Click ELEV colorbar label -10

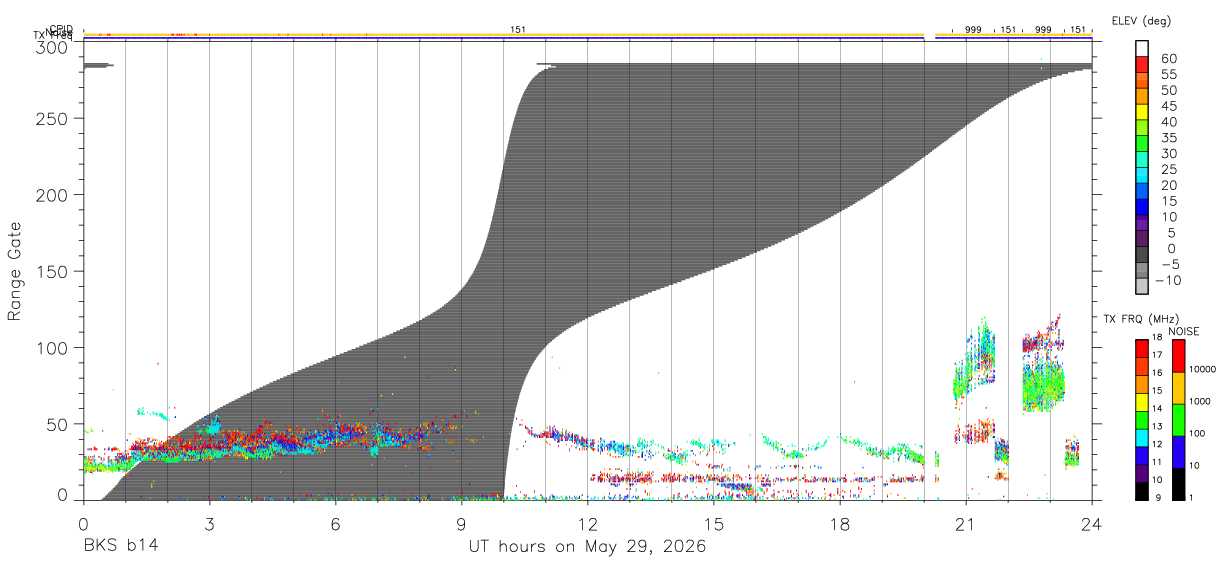coord(1170,281)
